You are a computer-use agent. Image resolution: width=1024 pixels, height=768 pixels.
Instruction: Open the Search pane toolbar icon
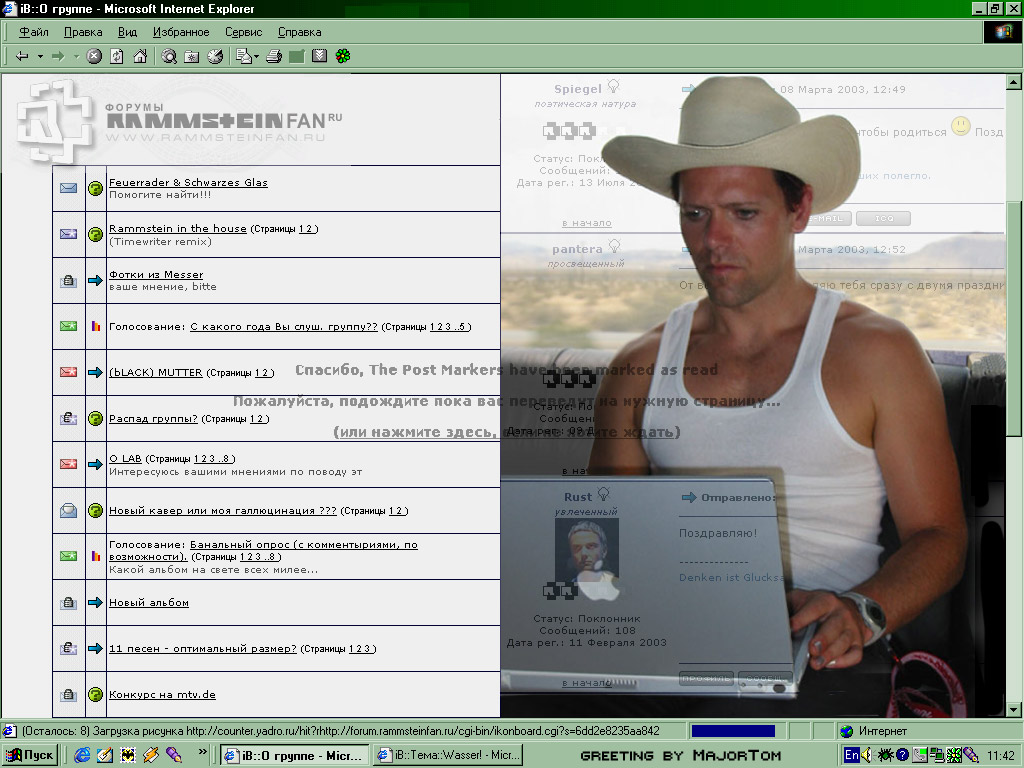tap(169, 56)
